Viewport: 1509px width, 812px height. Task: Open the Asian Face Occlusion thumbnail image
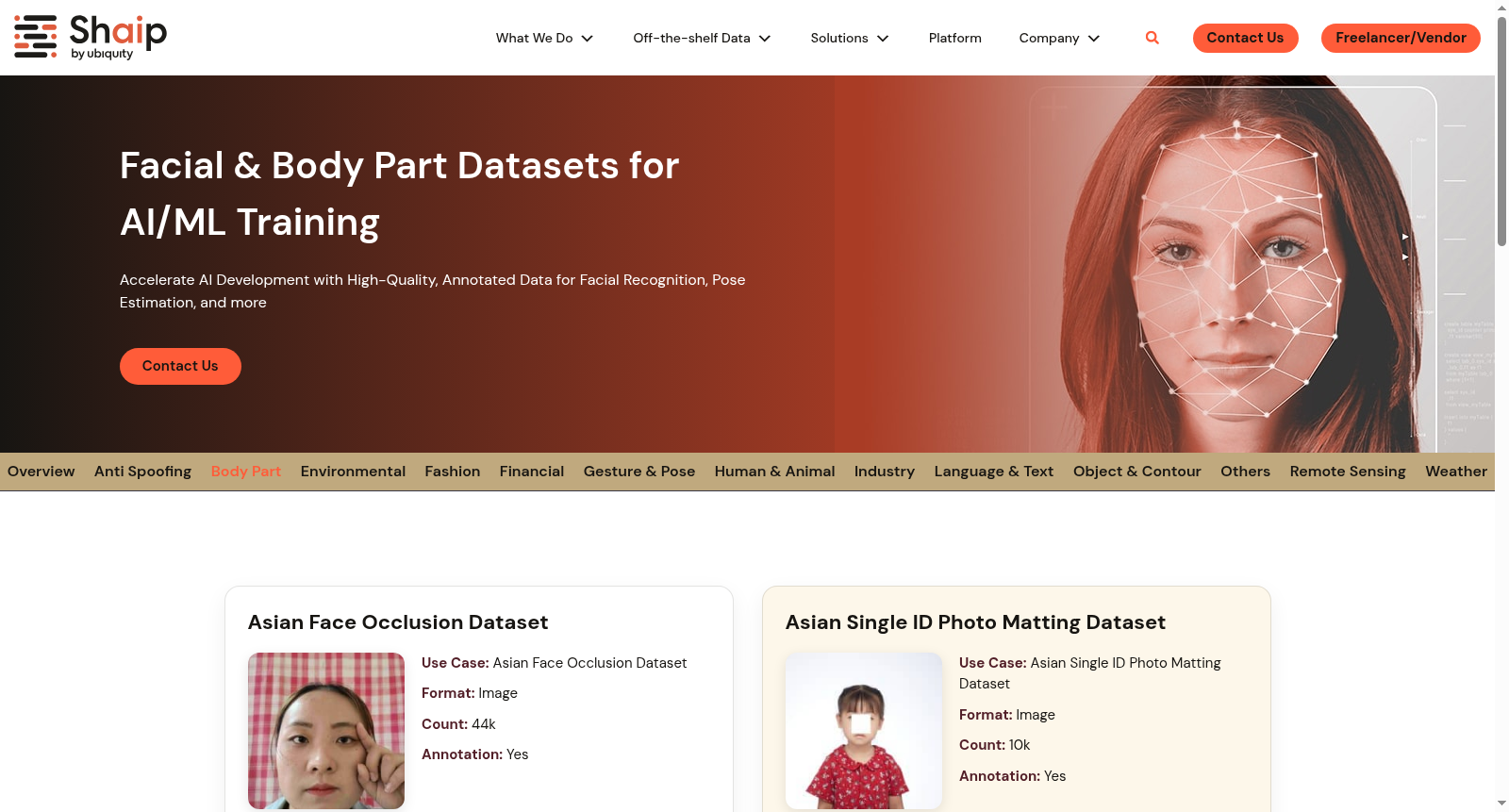[326, 731]
